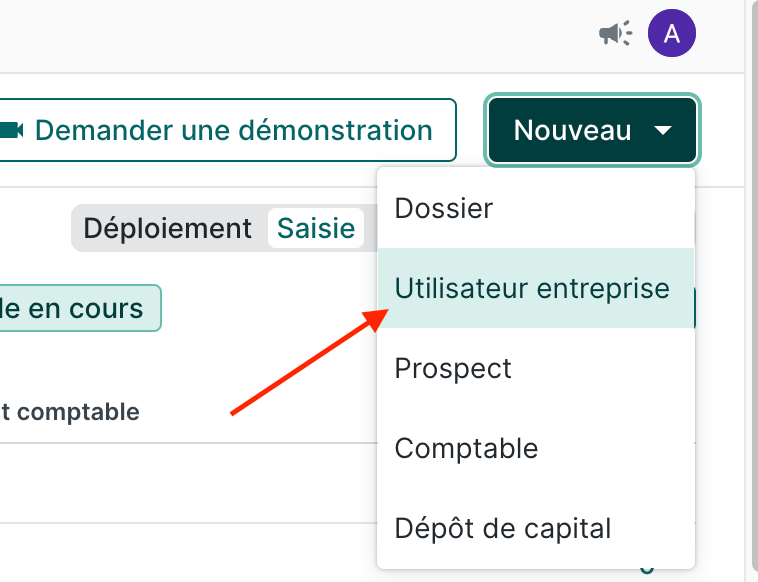The image size is (758, 582).
Task: Choose "Dossier" from the Nouveau menu
Action: 444,209
